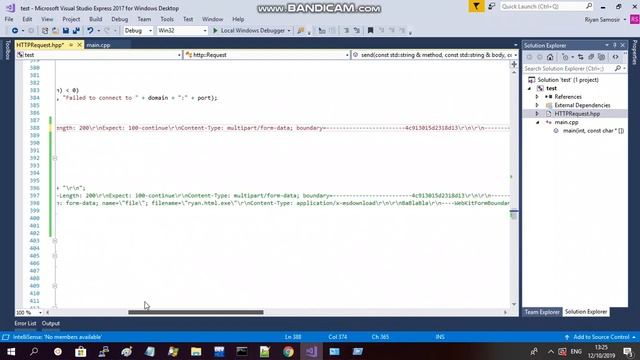Screen dimensions: 640x360
Task: Click the Navigate Backward toolbar icon
Action: point(15,31)
